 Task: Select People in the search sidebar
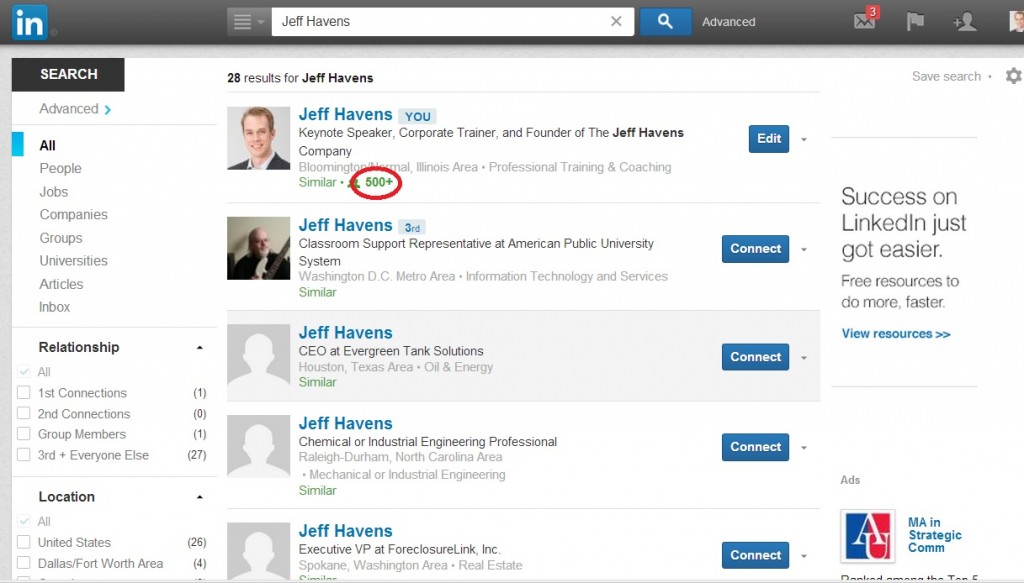(x=60, y=168)
